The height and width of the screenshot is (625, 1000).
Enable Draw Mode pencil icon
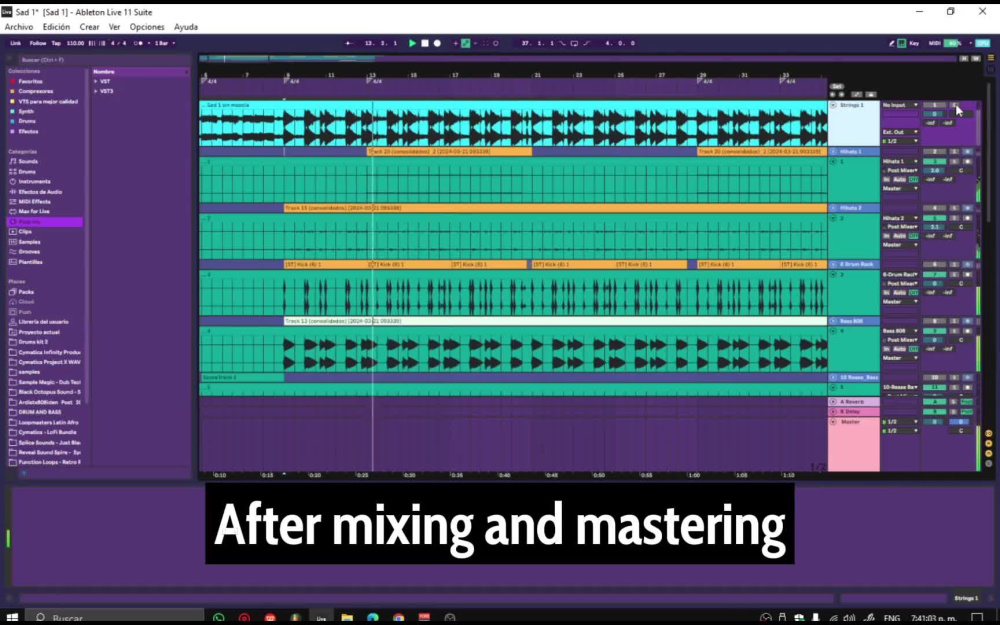point(892,43)
